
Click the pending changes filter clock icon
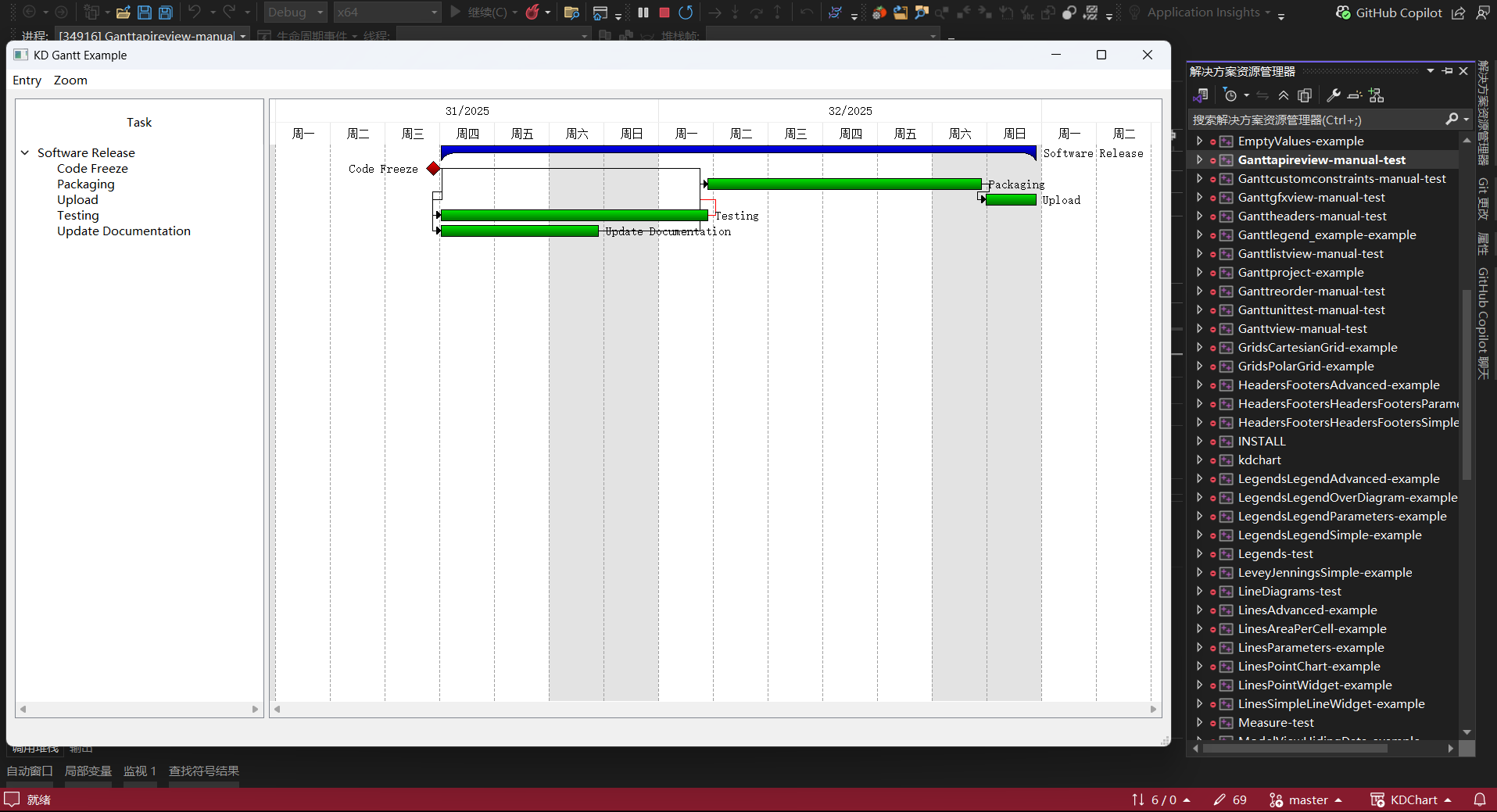pos(1230,95)
